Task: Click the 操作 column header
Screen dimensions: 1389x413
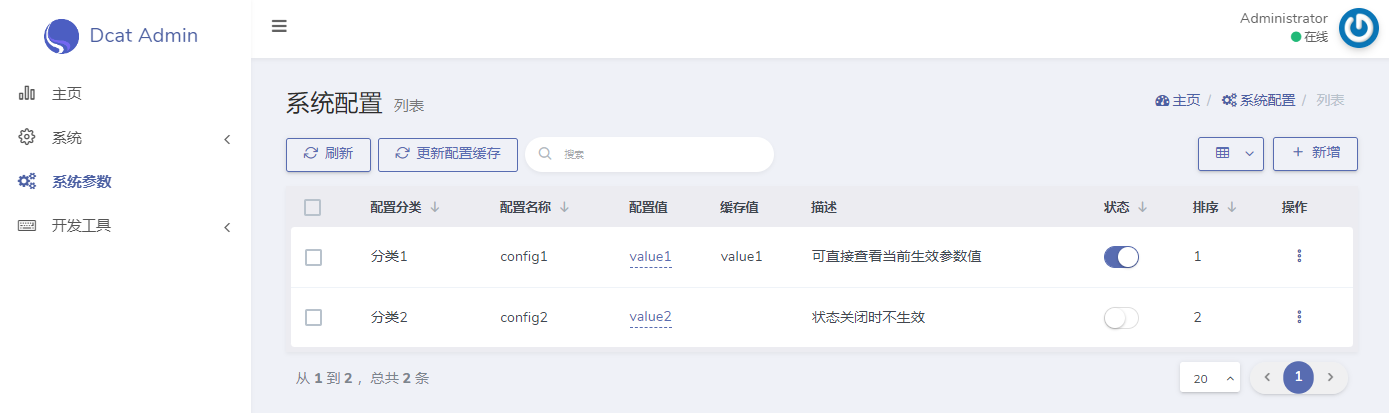Action: click(1294, 207)
